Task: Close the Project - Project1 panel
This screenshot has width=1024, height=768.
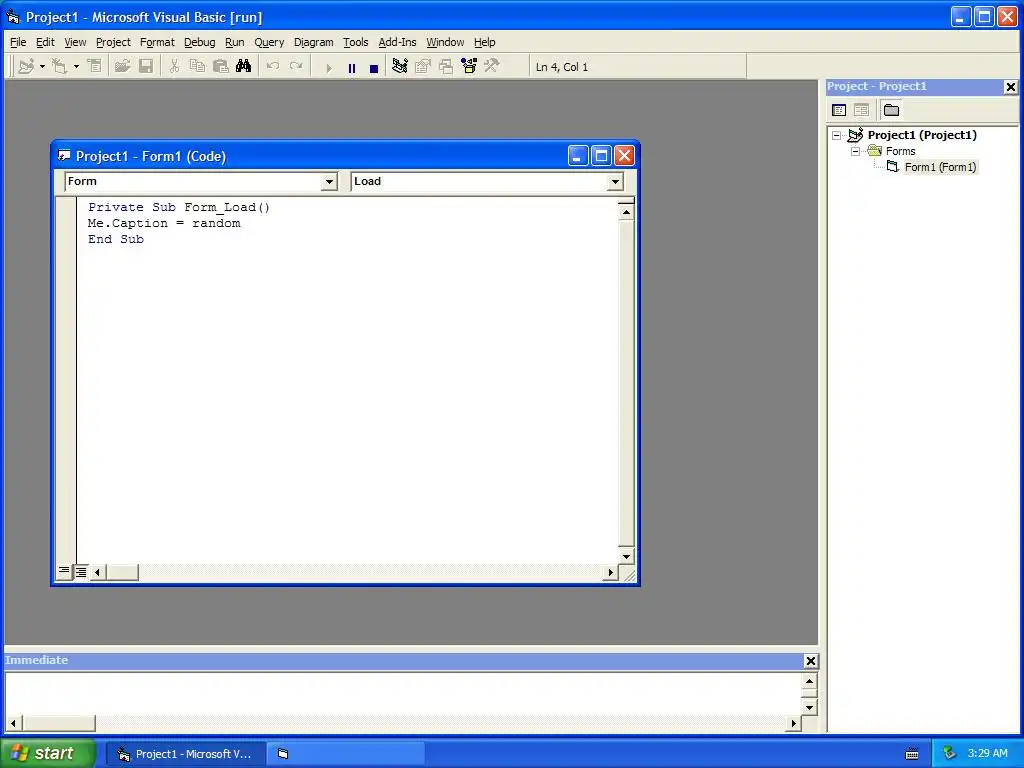Action: tap(1010, 87)
